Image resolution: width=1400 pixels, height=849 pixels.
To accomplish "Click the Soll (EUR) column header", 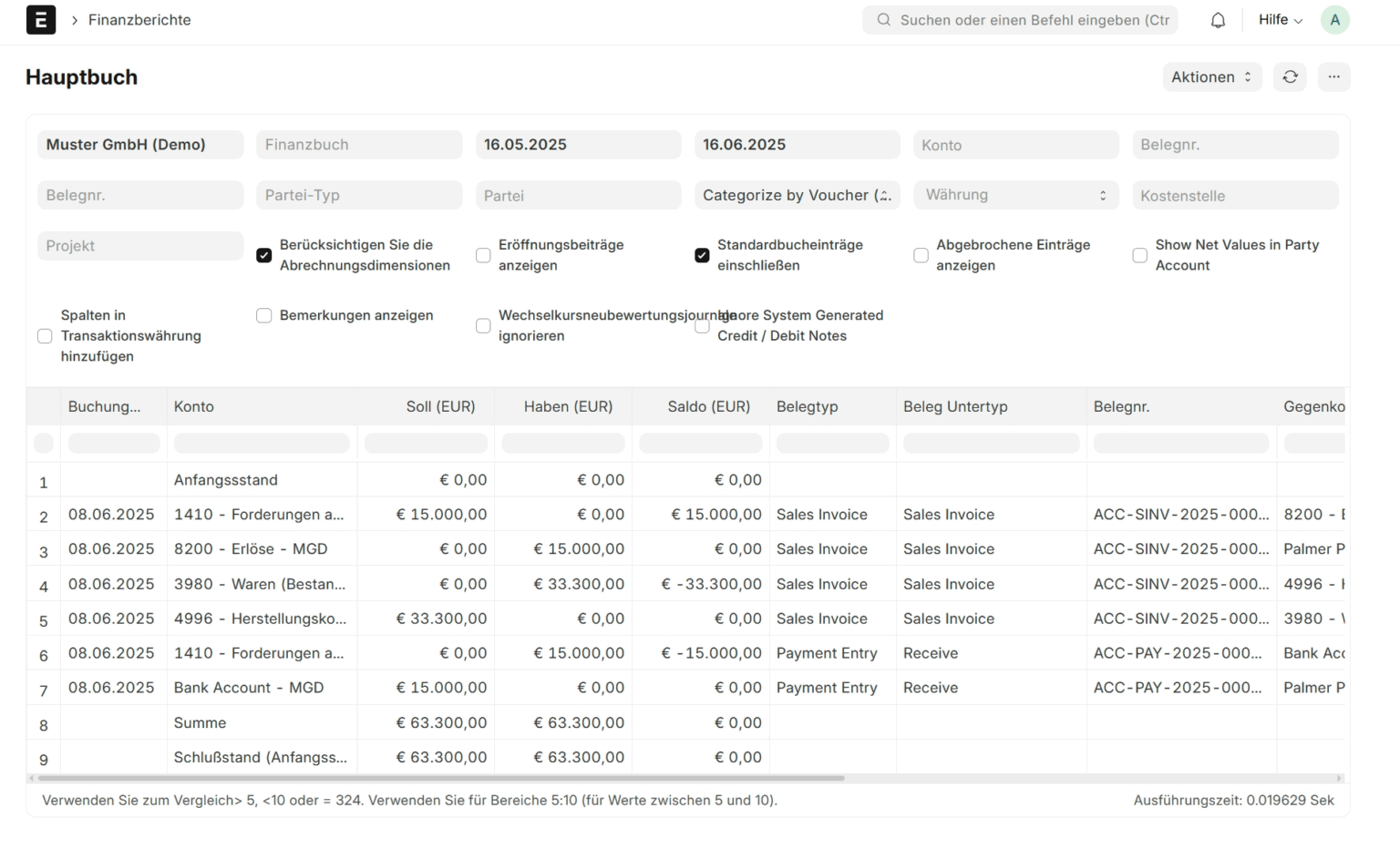I will pos(426,407).
